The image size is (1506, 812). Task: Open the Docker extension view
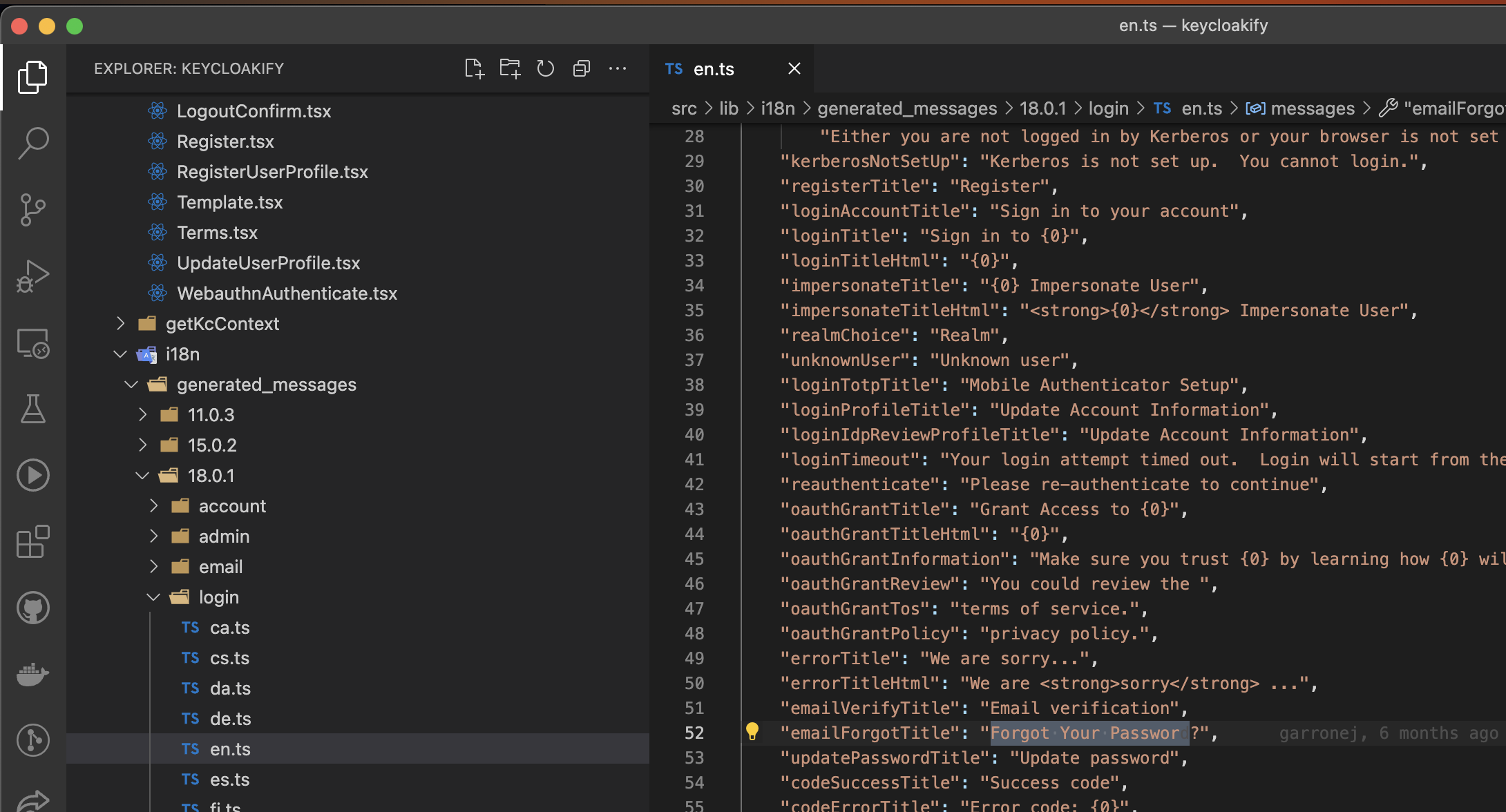click(32, 675)
